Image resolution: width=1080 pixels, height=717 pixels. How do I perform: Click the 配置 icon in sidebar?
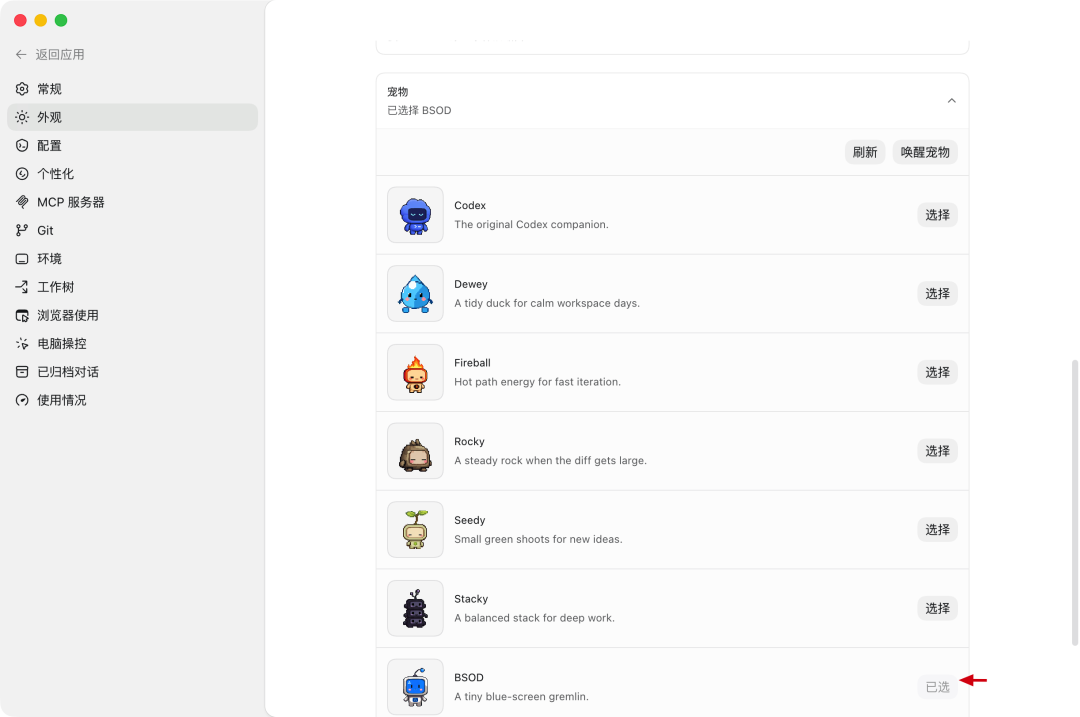pos(22,145)
